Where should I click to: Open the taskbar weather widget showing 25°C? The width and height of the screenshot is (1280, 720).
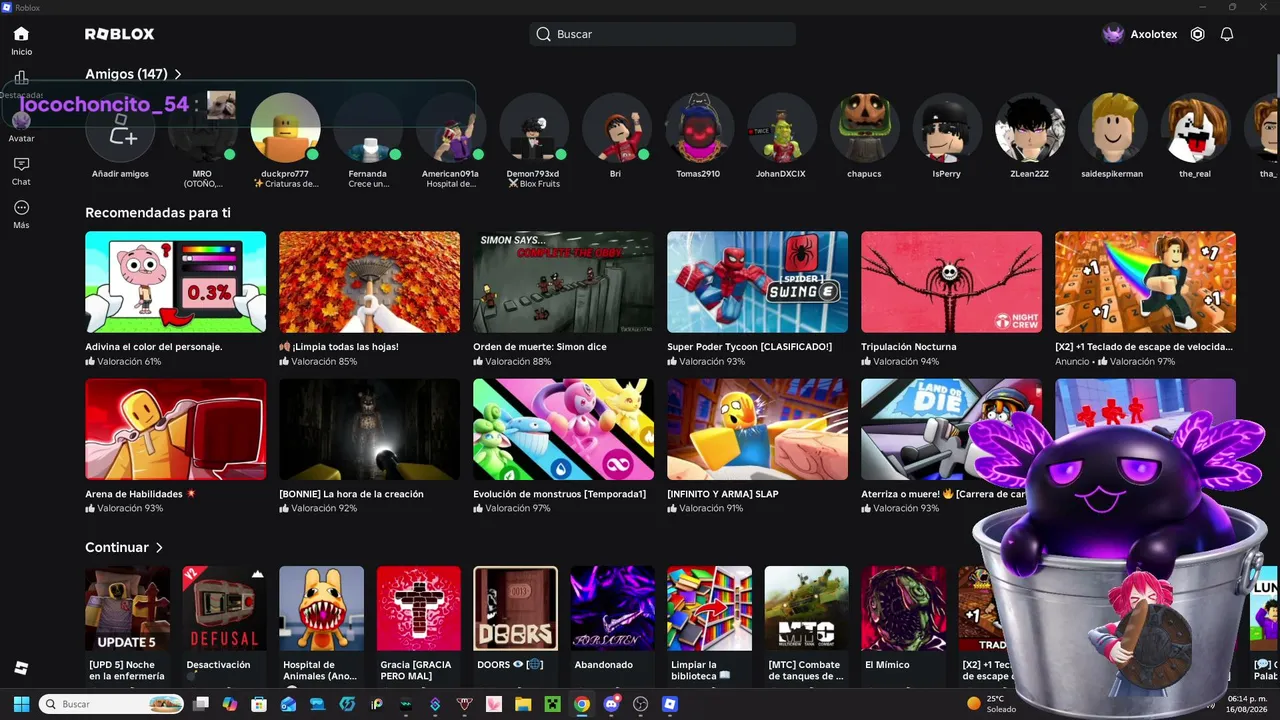992,704
